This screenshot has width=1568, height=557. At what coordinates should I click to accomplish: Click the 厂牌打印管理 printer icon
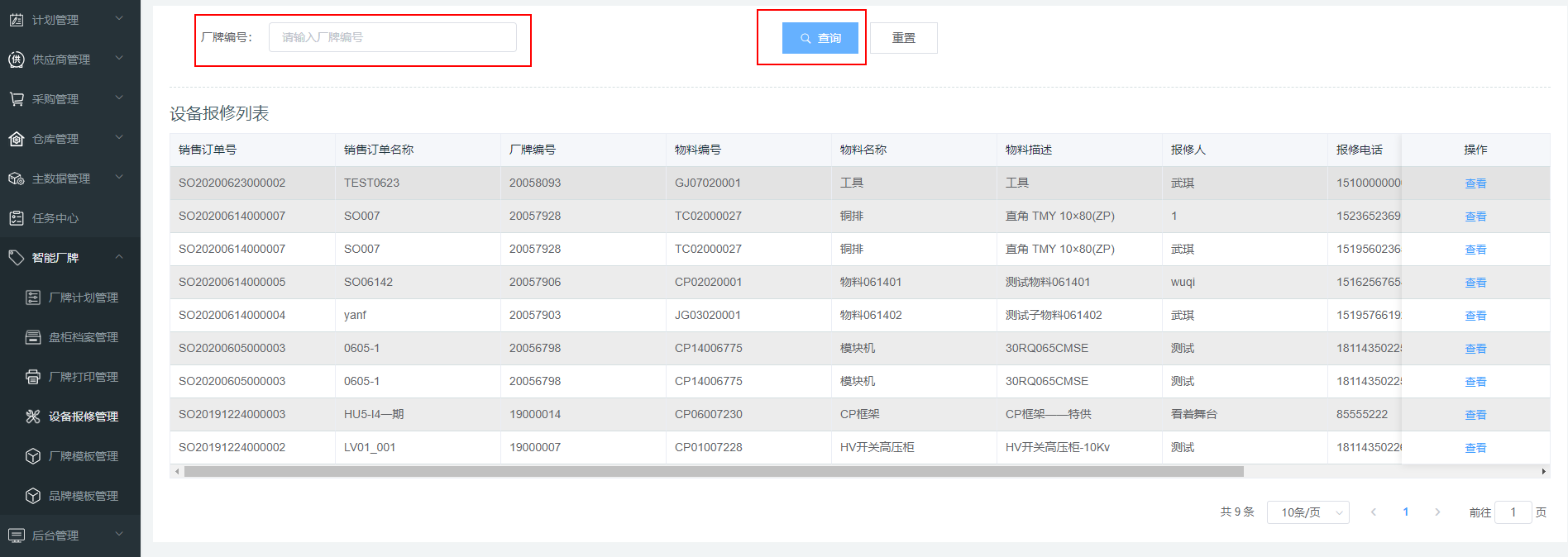(x=33, y=377)
